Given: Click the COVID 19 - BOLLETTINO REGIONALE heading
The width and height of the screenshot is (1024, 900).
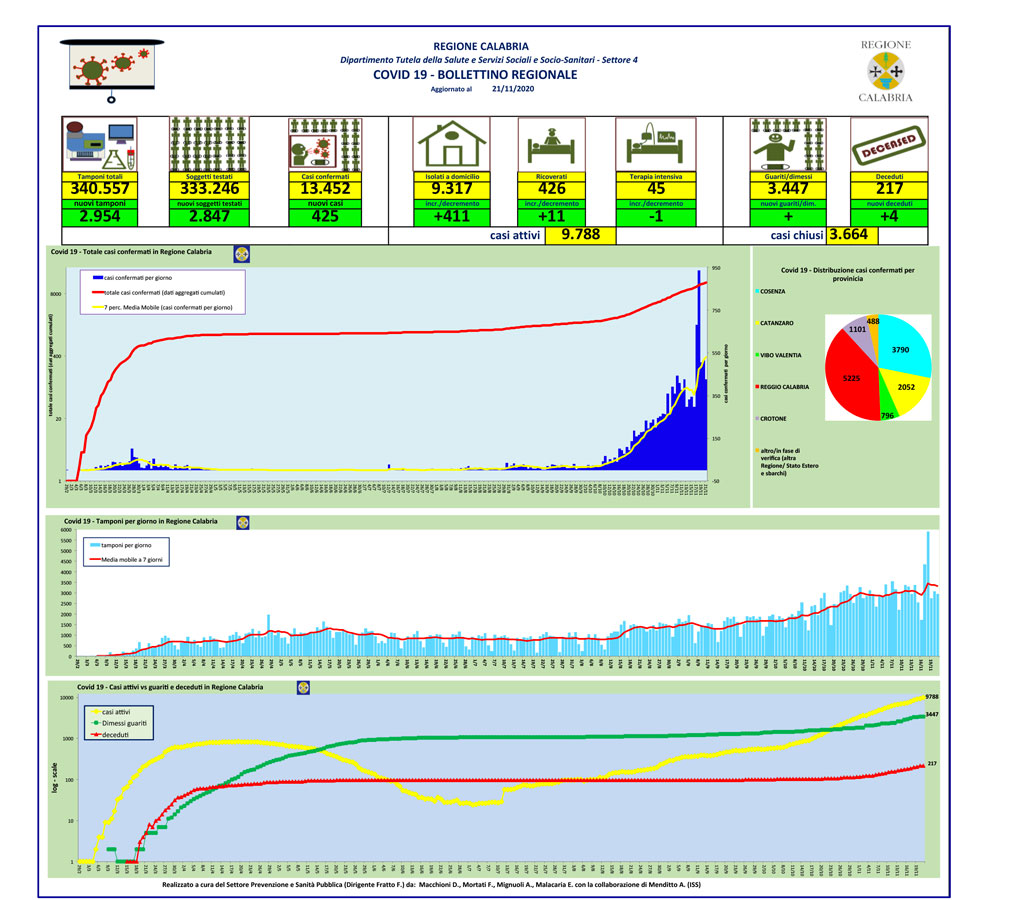Looking at the screenshot, I should (475, 74).
